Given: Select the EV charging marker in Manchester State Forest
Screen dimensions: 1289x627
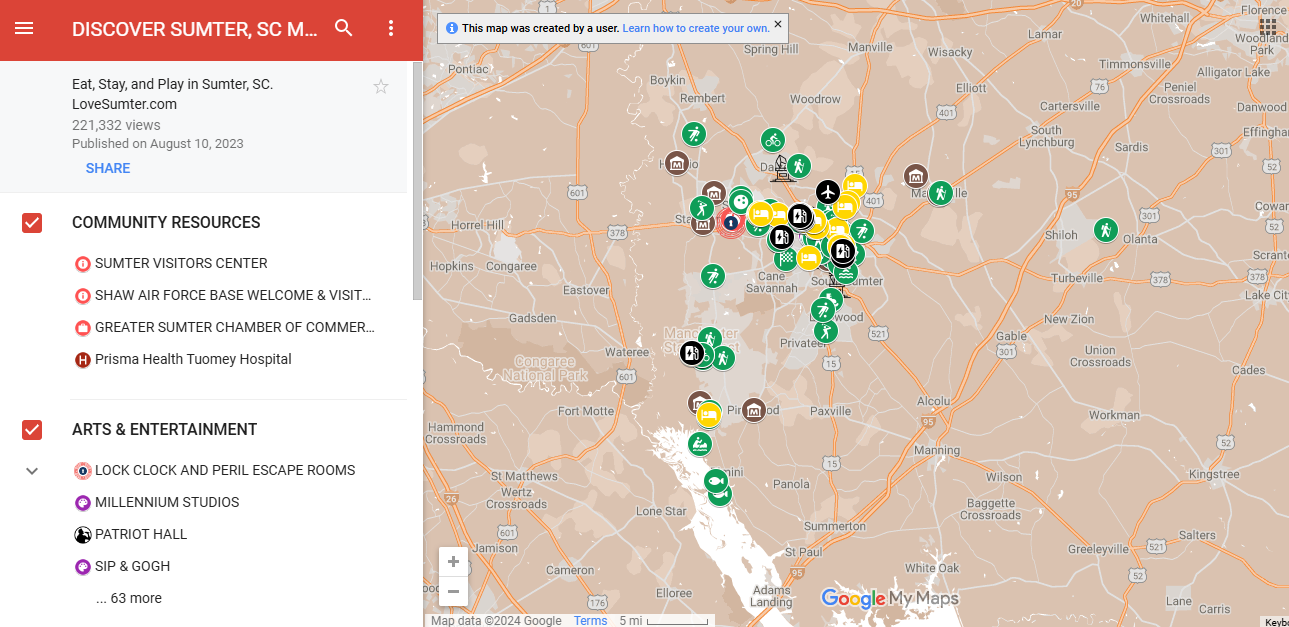Looking at the screenshot, I should tap(692, 352).
